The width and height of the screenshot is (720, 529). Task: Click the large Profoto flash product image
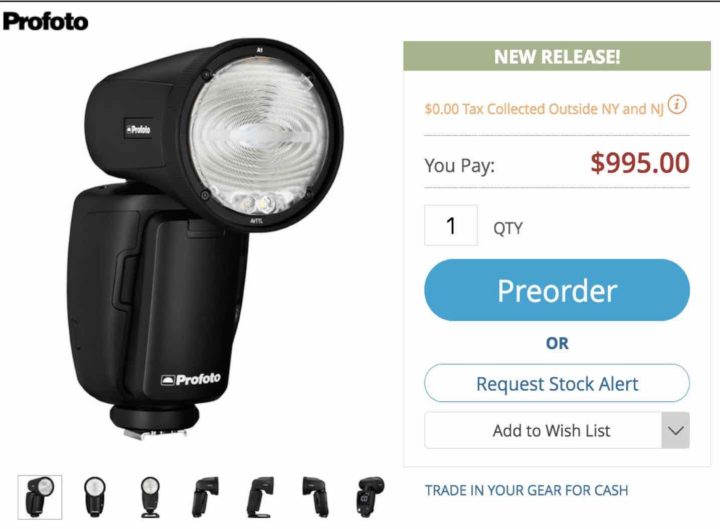(204, 239)
